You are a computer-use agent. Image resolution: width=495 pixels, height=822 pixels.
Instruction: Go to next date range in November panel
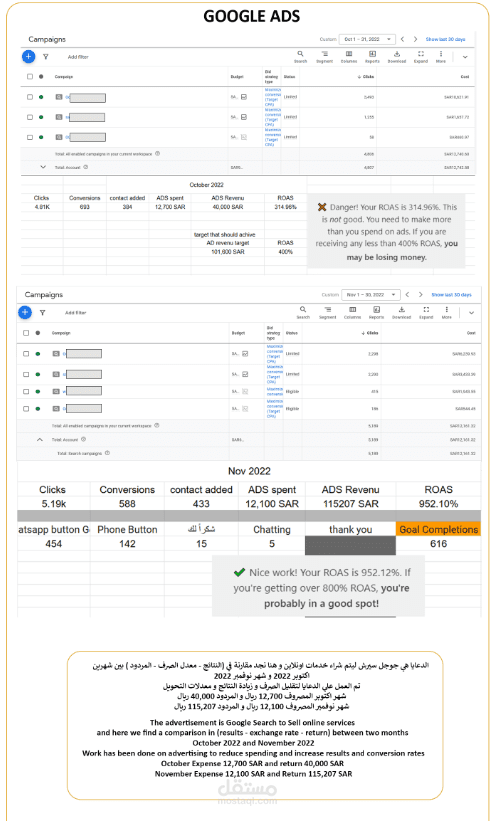tap(421, 295)
